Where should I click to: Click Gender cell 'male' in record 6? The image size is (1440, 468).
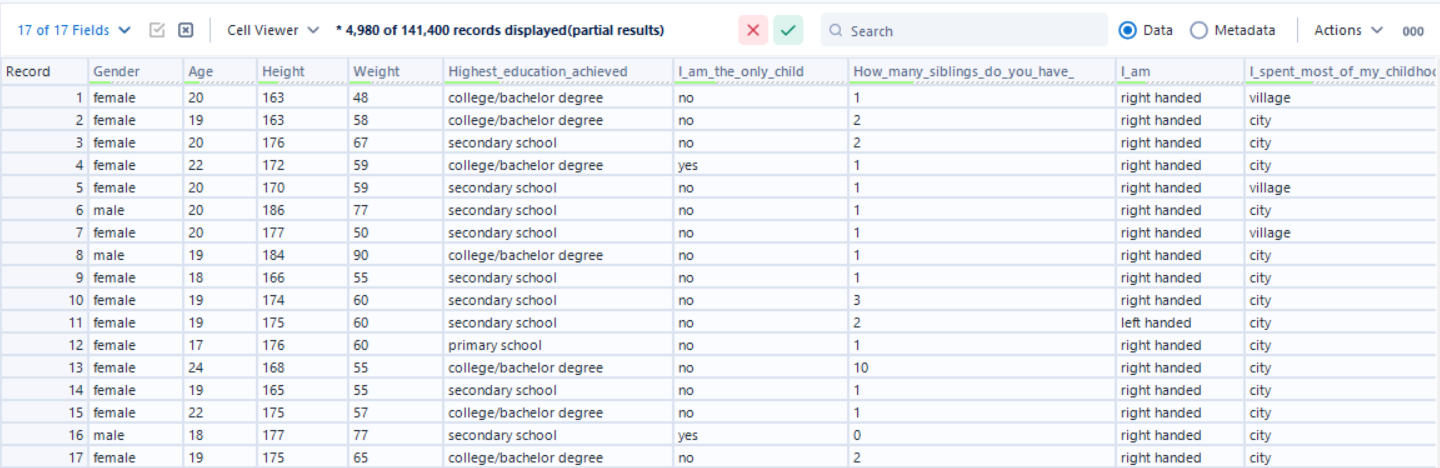tap(134, 210)
